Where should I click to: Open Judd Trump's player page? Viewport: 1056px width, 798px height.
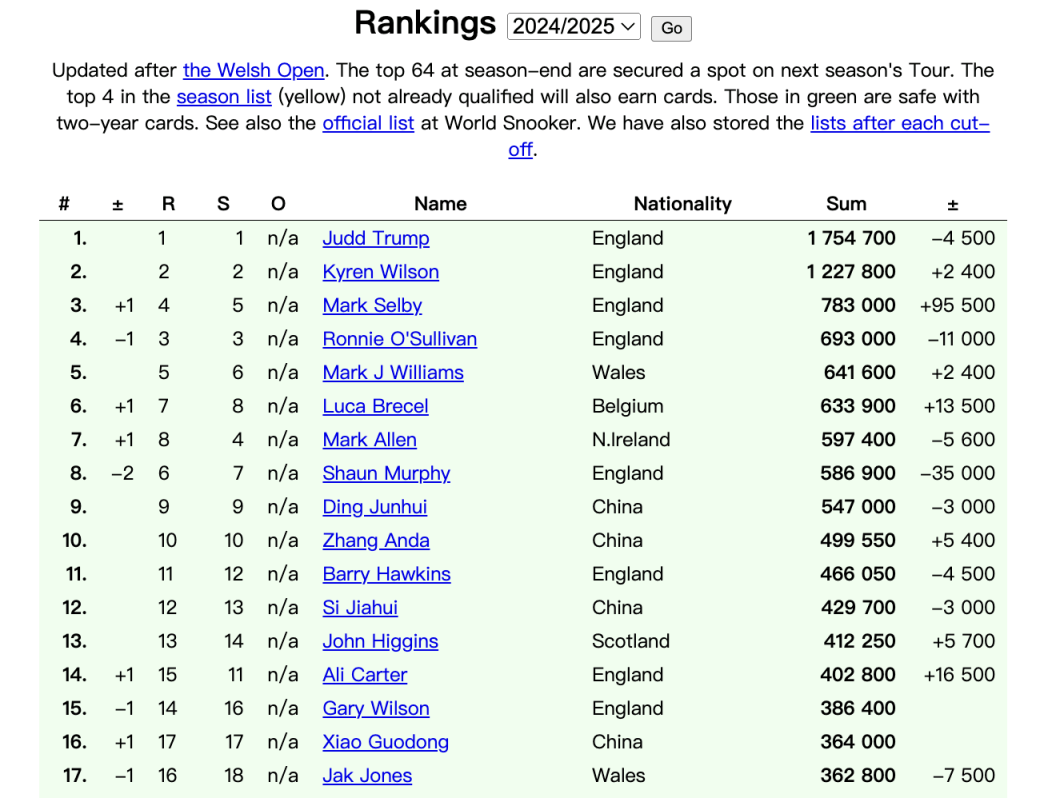[x=376, y=238]
